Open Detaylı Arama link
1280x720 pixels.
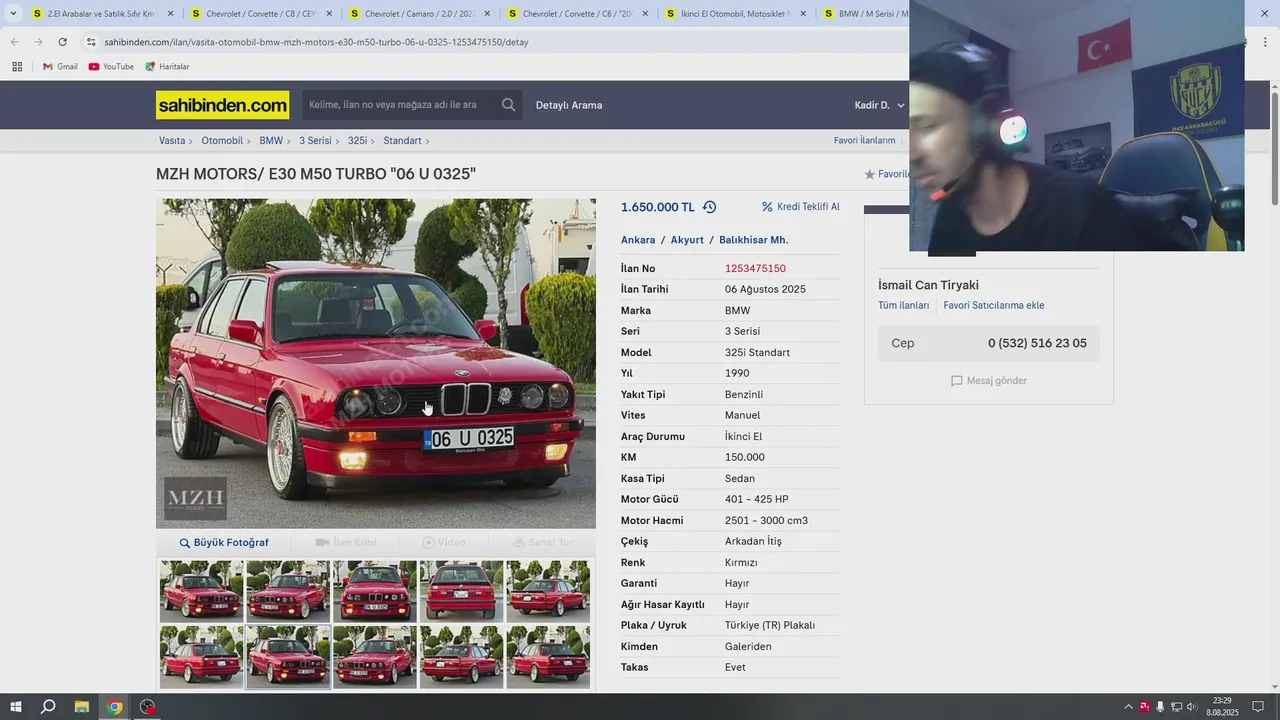[569, 105]
